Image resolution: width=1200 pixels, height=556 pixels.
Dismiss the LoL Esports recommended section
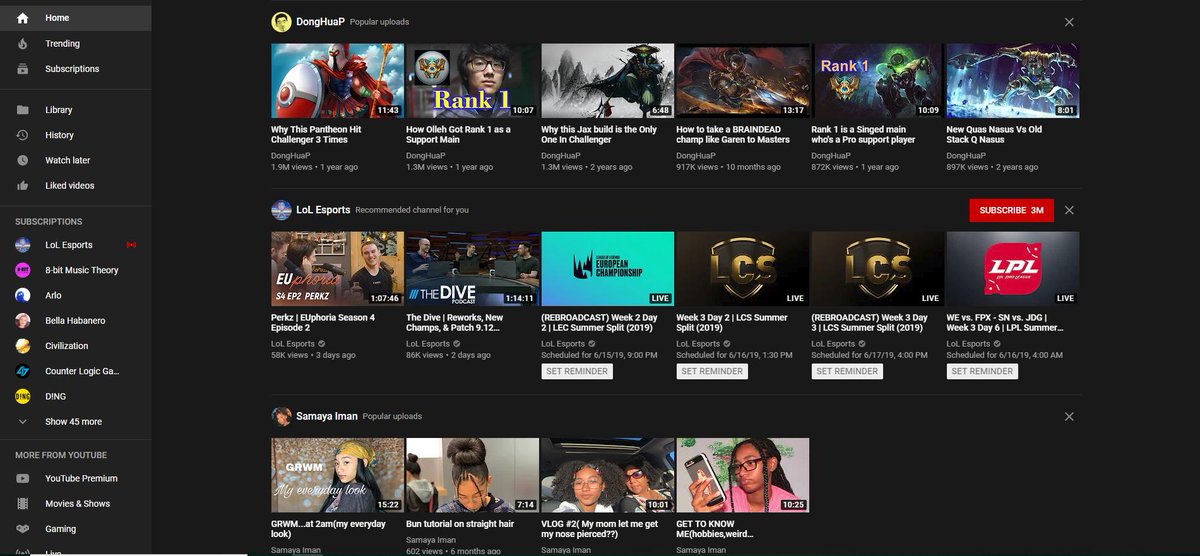click(1069, 210)
